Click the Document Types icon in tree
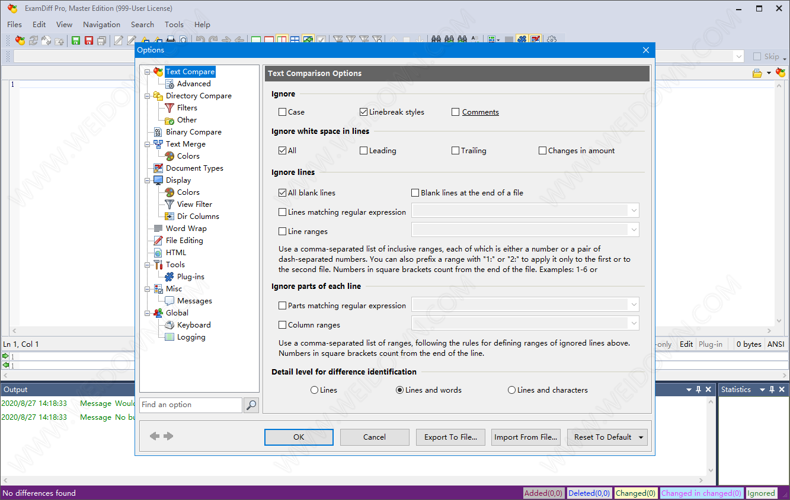Screen dimensions: 790x500 [158, 168]
